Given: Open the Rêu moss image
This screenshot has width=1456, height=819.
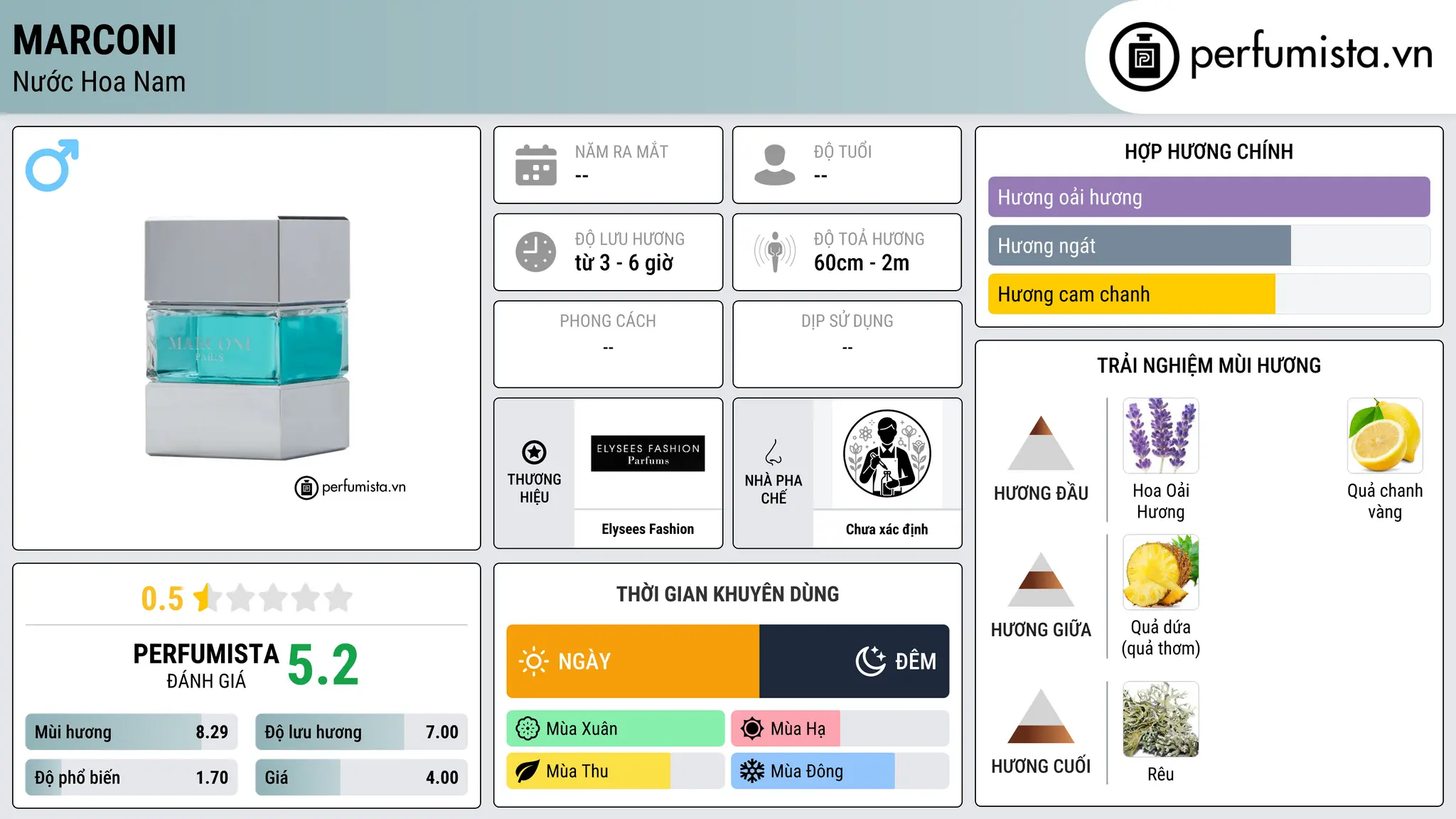Looking at the screenshot, I should pyautogui.click(x=1161, y=719).
